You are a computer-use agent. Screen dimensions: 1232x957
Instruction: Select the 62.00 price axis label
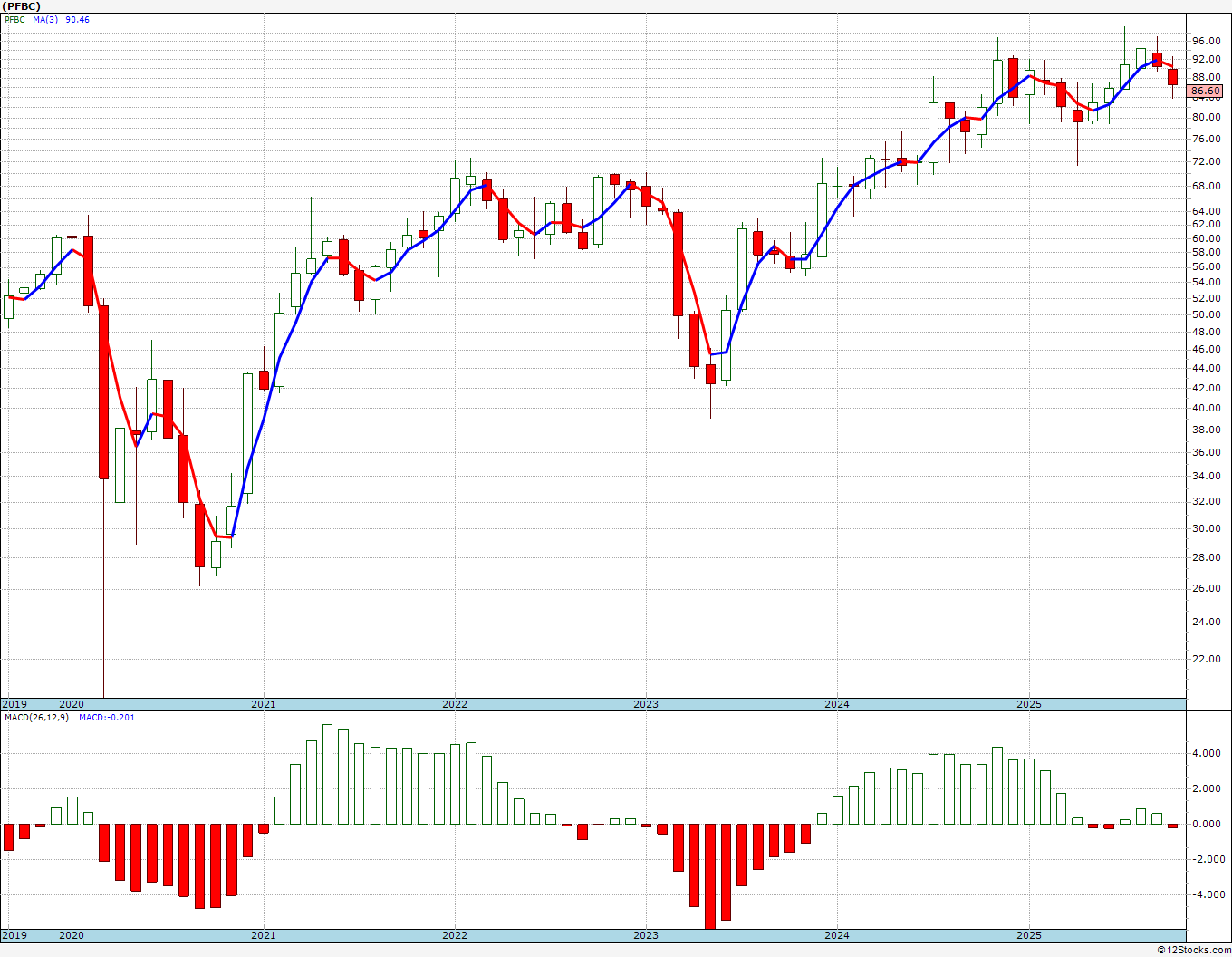[1207, 224]
